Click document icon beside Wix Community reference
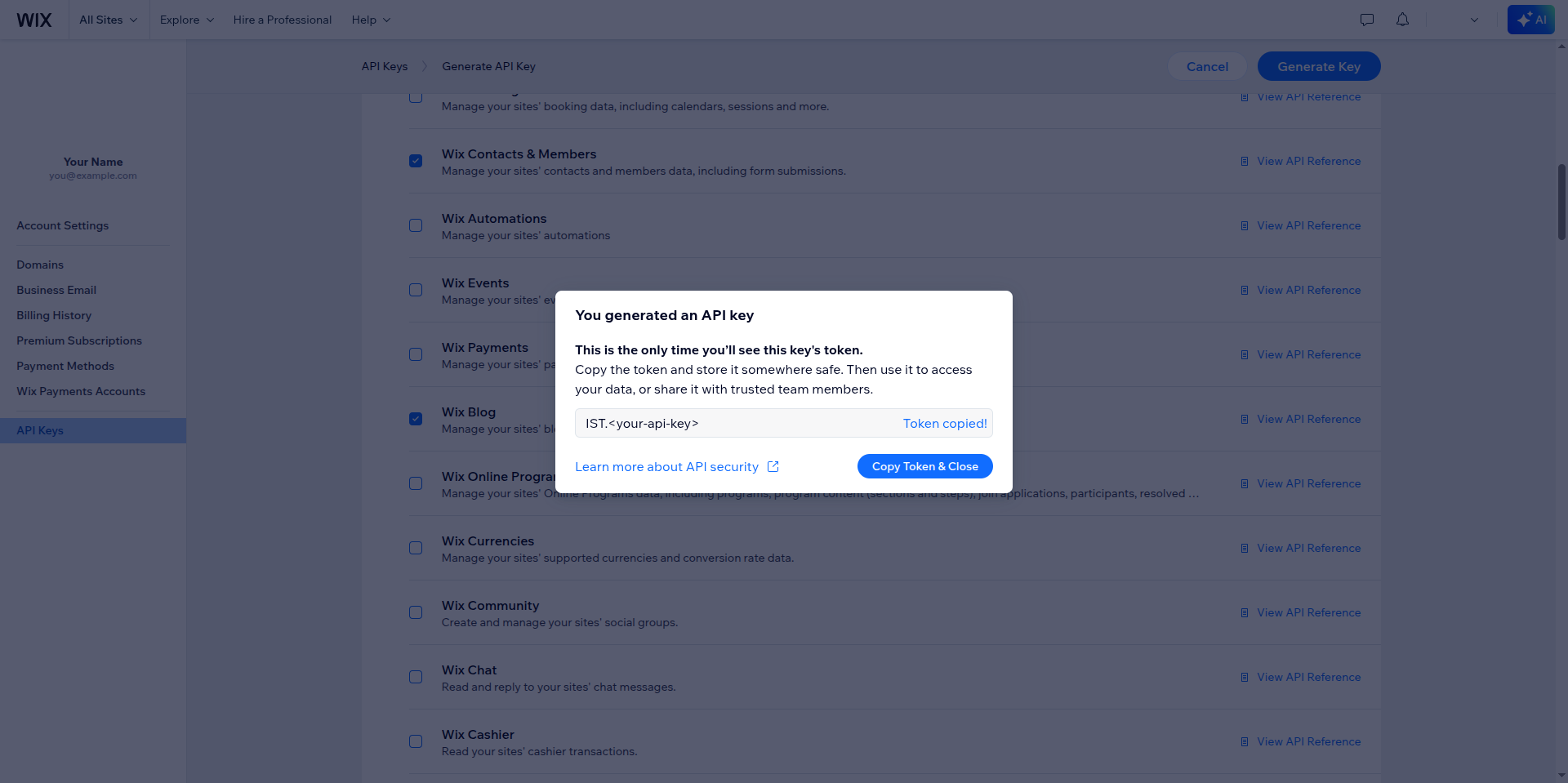 tap(1245, 612)
